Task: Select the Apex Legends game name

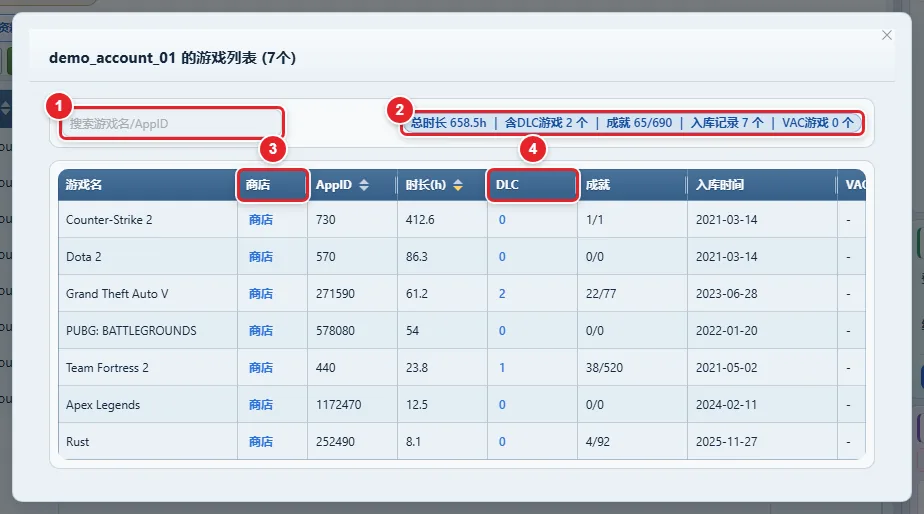Action: tap(103, 405)
